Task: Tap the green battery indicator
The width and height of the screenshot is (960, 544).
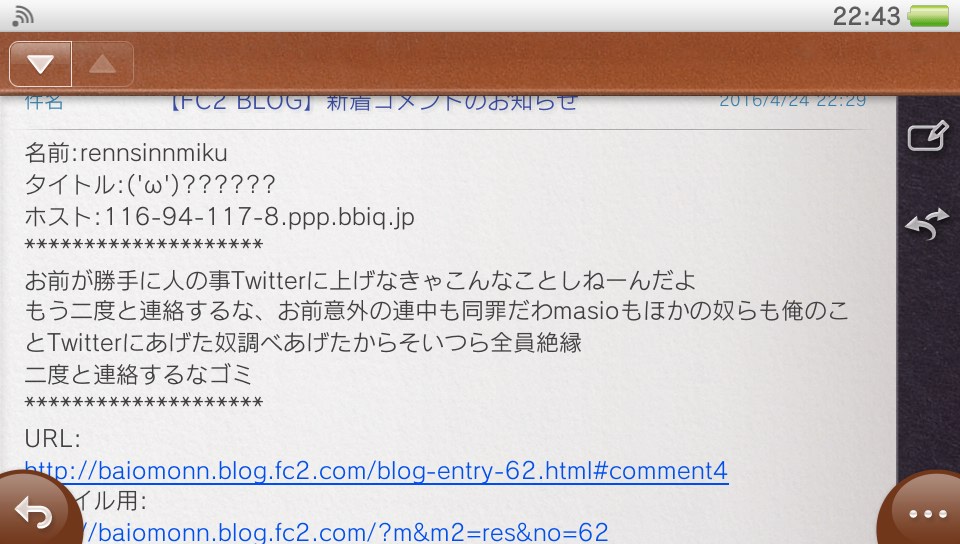Action: pyautogui.click(x=928, y=17)
